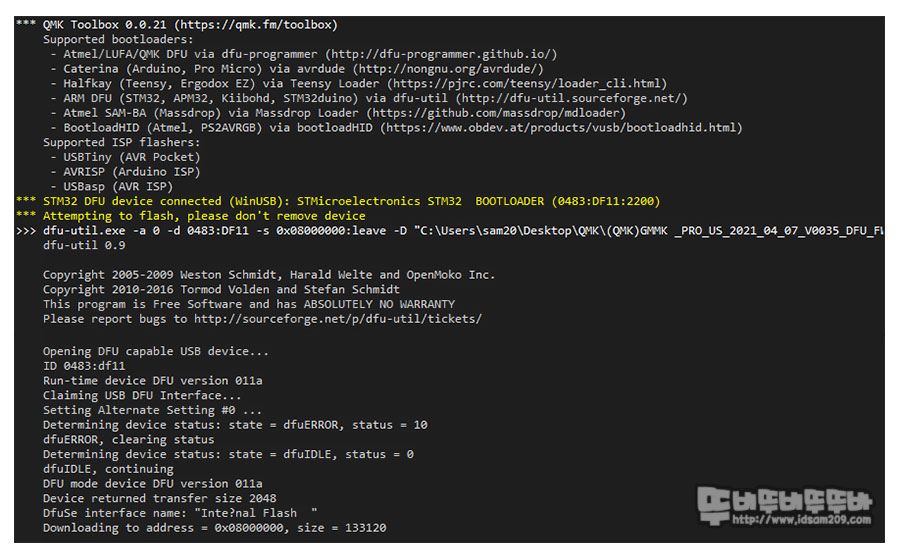Click the 'Downloading to address' last line
Viewport: 900px width, 556px height.
point(214,528)
